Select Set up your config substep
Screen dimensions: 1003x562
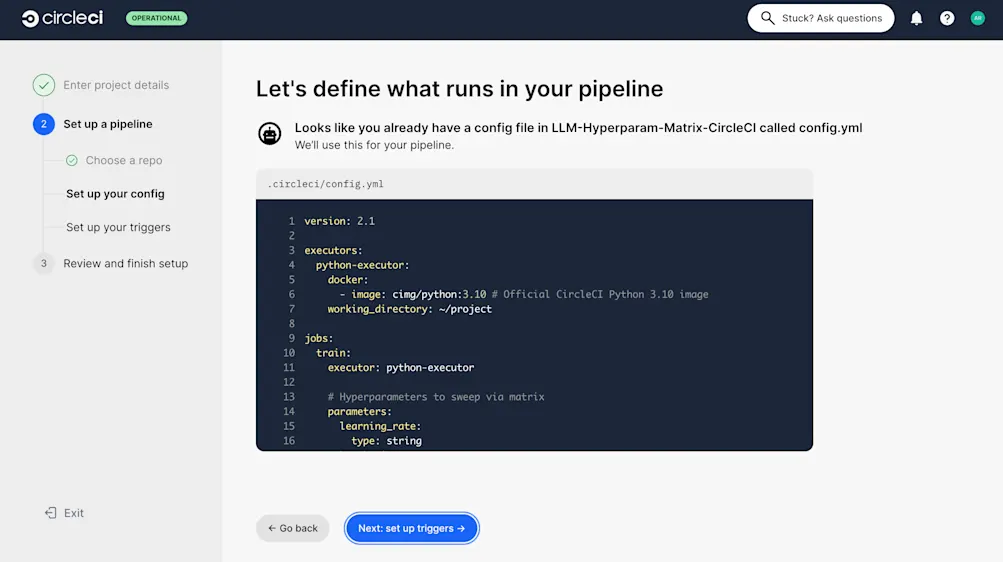pos(115,194)
